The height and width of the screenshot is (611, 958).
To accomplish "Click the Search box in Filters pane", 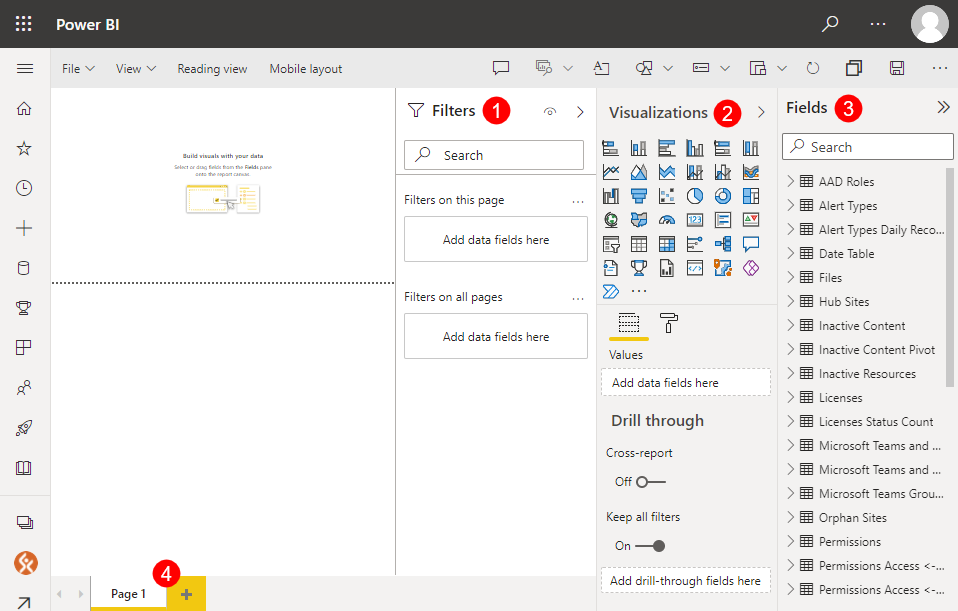I will (x=494, y=155).
